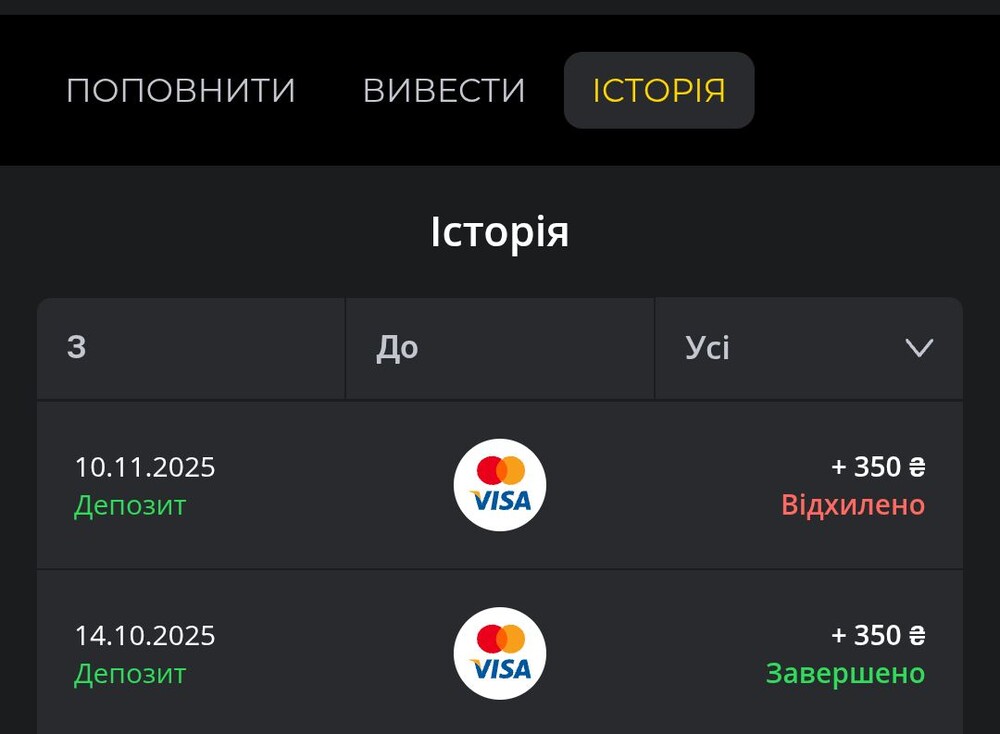Screen dimensions: 1000x734
Task: Click the 'З' start date field
Action: click(191, 348)
